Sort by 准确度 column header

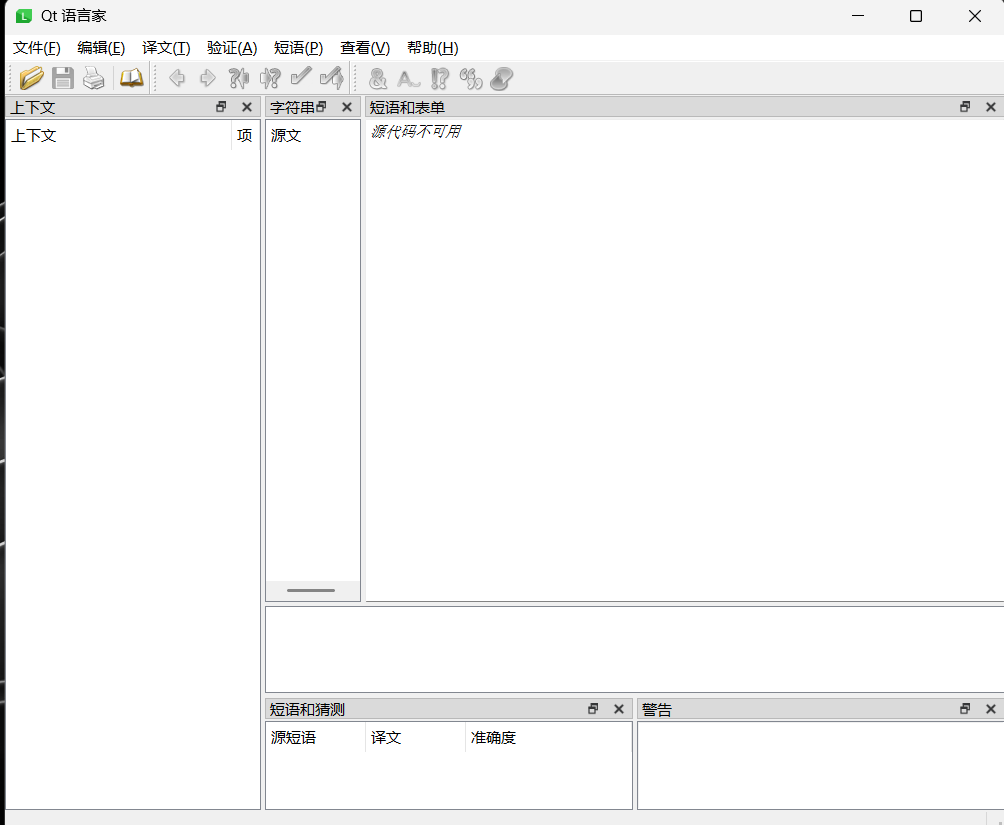click(x=549, y=738)
